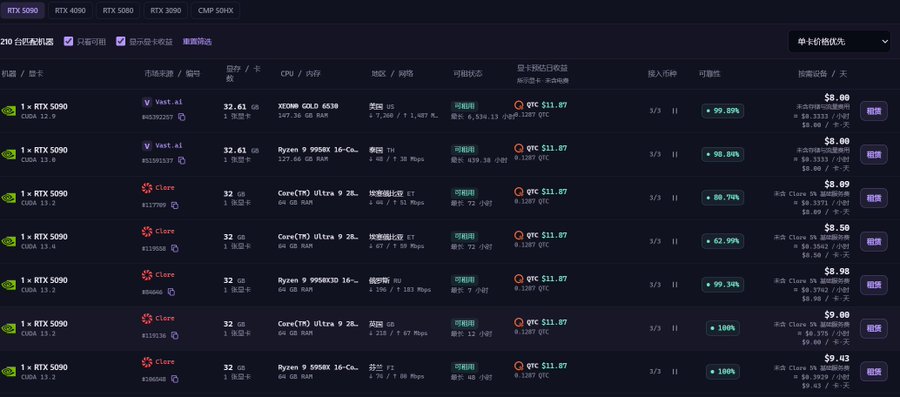
Task: Click the 可租用 status in #117709 row
Action: pos(464,193)
